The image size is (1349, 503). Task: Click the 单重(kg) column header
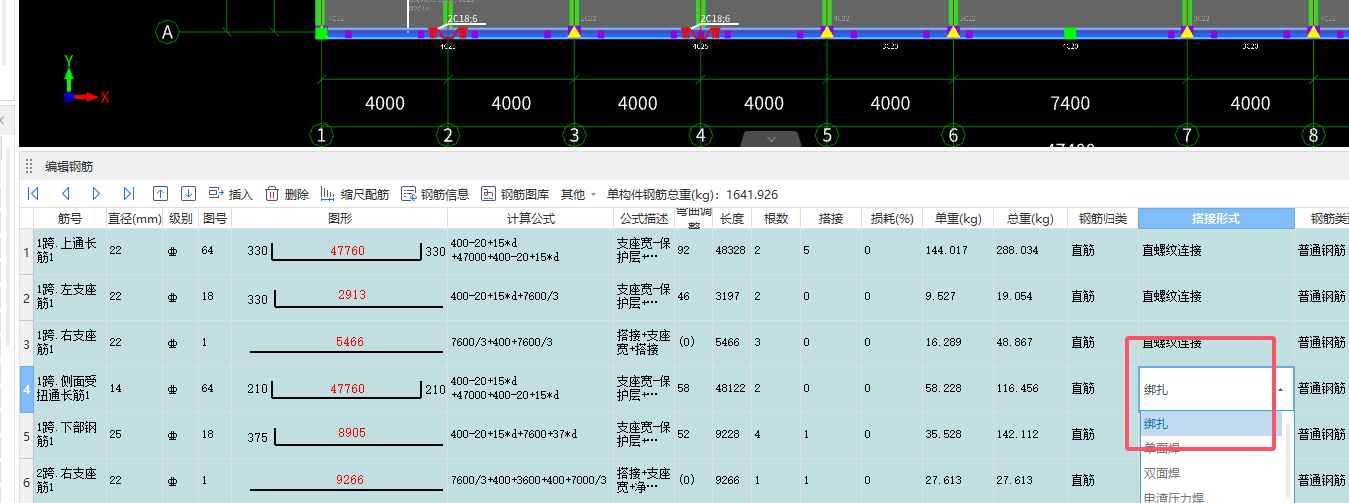tap(958, 218)
